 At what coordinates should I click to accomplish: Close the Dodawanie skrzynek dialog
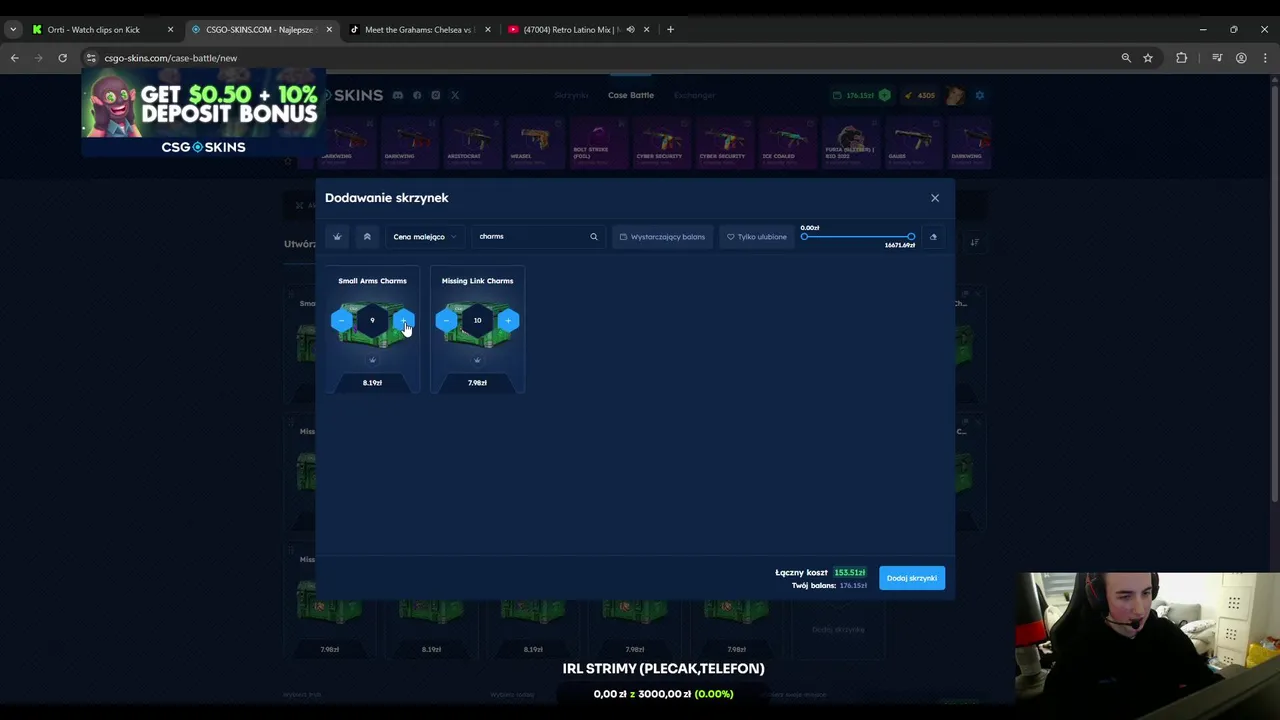[x=935, y=198]
